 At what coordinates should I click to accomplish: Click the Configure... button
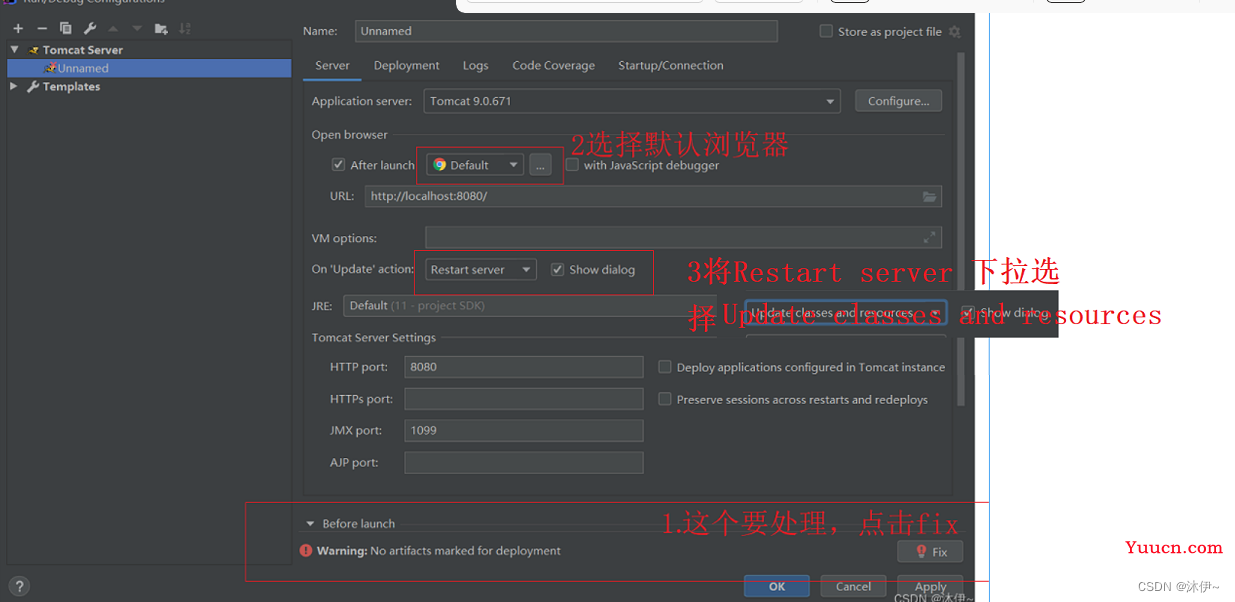898,101
